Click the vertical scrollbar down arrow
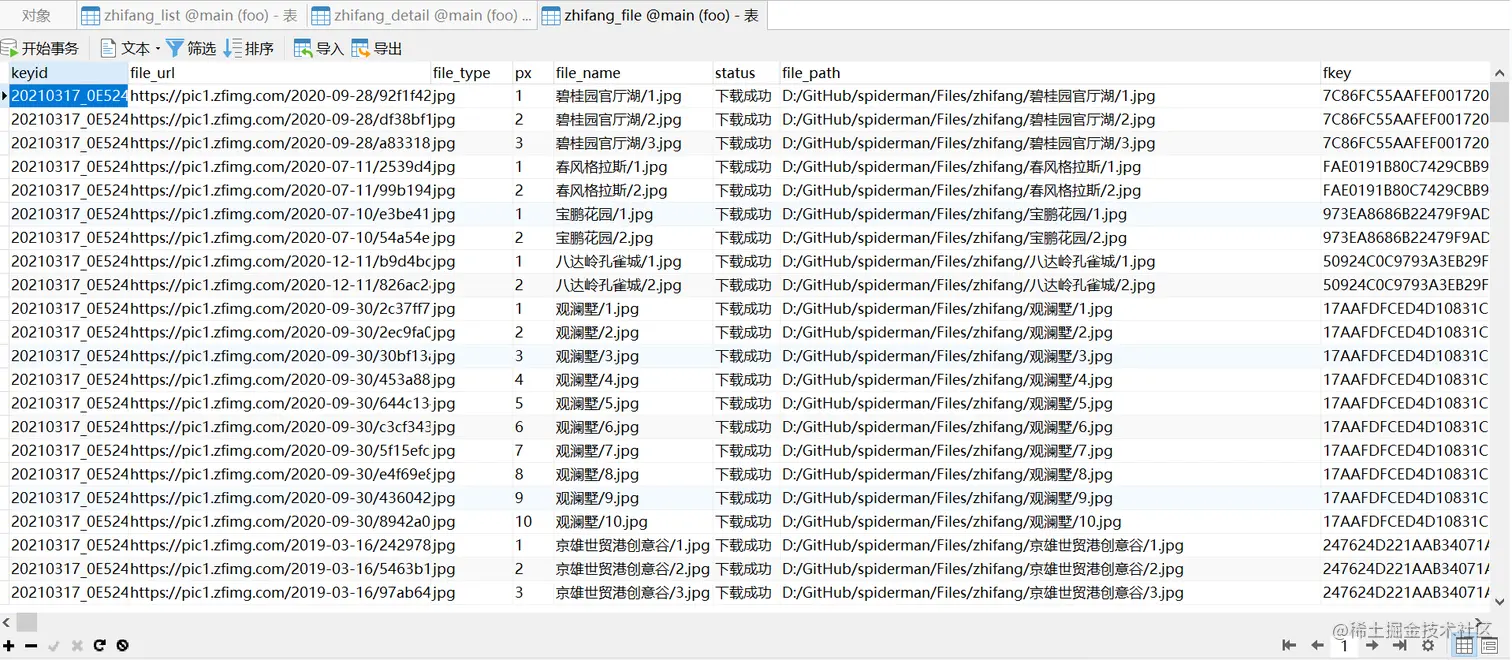The width and height of the screenshot is (1512, 660). 1500,602
